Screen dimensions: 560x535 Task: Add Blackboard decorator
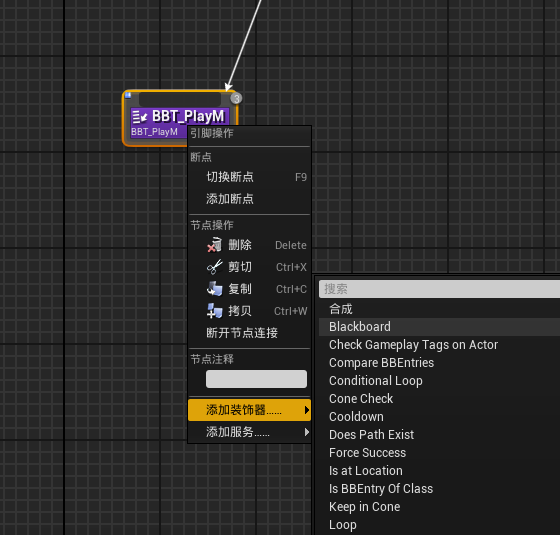tap(439, 327)
